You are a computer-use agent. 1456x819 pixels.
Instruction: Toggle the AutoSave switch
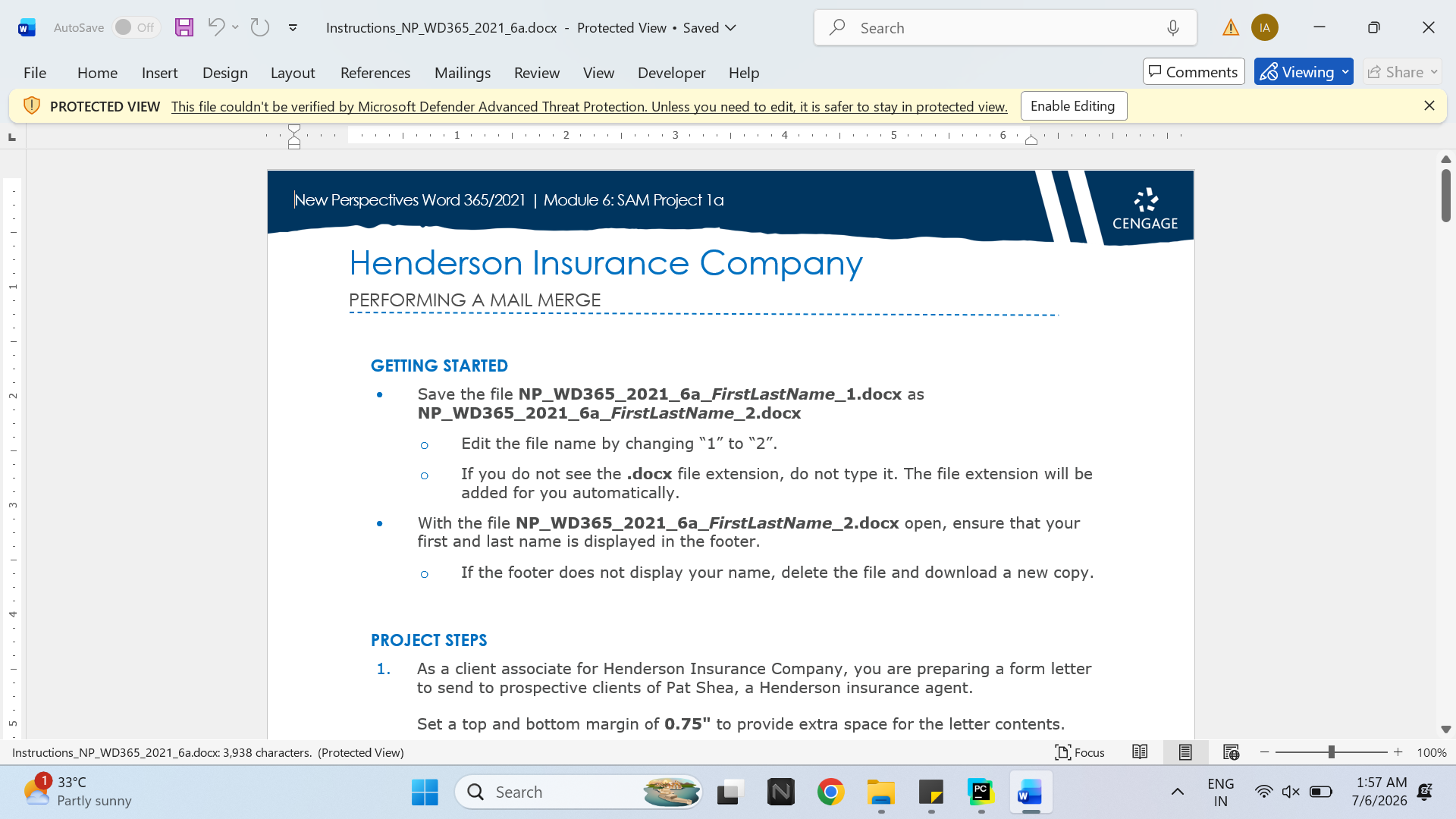pos(136,27)
